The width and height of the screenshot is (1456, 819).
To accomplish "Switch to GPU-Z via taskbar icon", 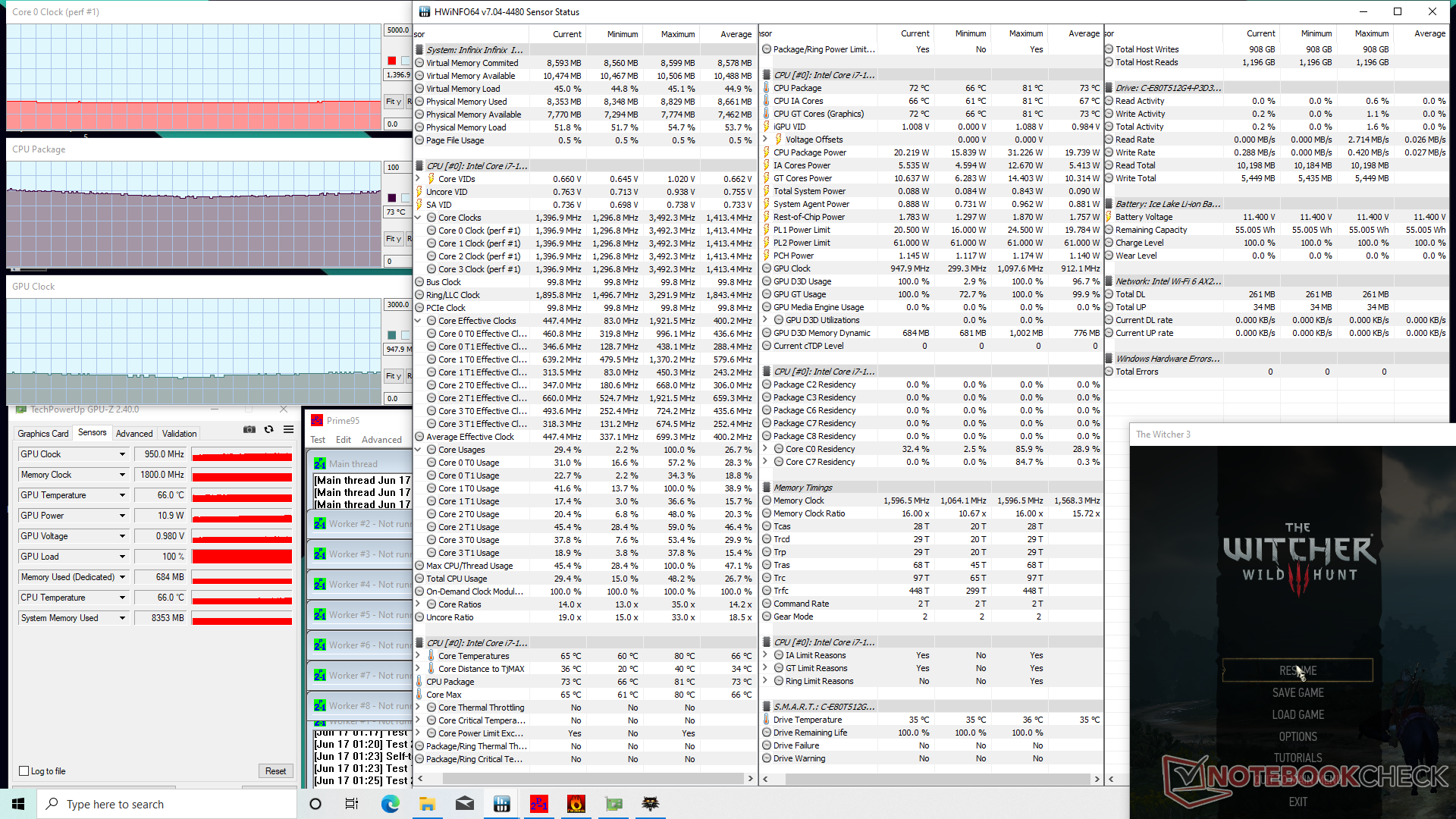I will pos(613,804).
